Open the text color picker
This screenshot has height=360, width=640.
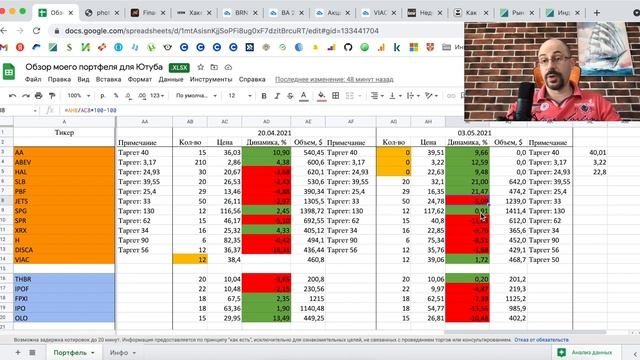[304, 96]
